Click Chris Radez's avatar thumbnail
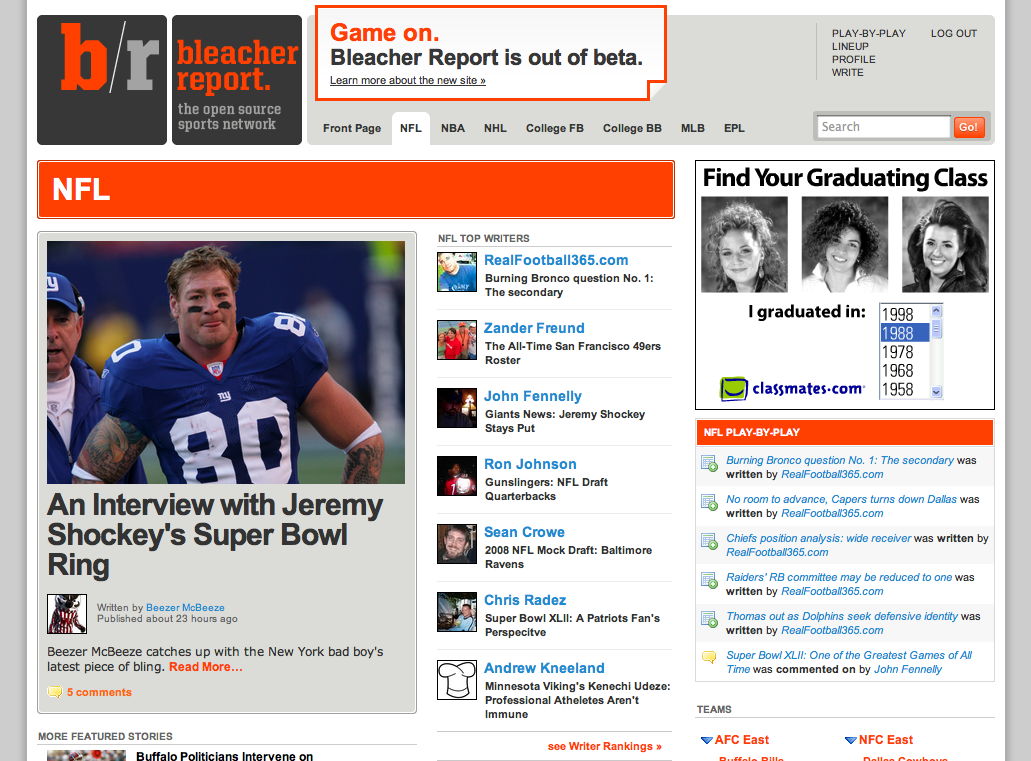This screenshot has height=761, width=1031. [x=457, y=612]
